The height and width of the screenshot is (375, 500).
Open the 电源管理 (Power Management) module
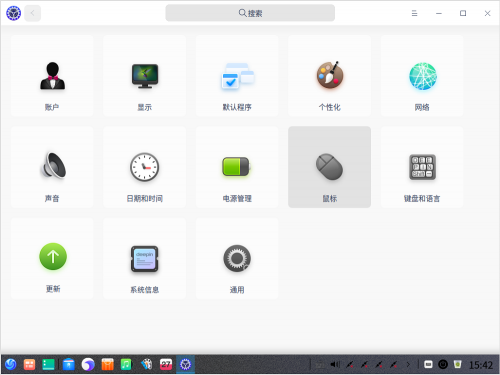point(237,167)
